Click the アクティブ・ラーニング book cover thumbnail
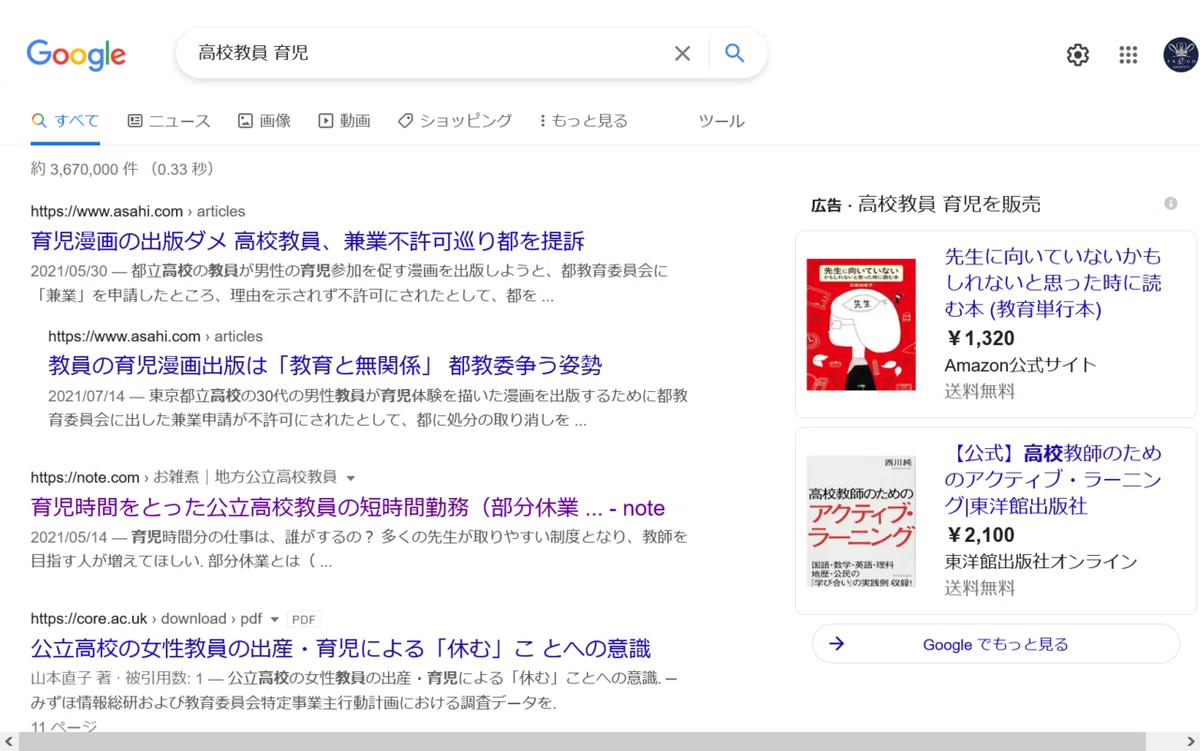 pos(861,521)
